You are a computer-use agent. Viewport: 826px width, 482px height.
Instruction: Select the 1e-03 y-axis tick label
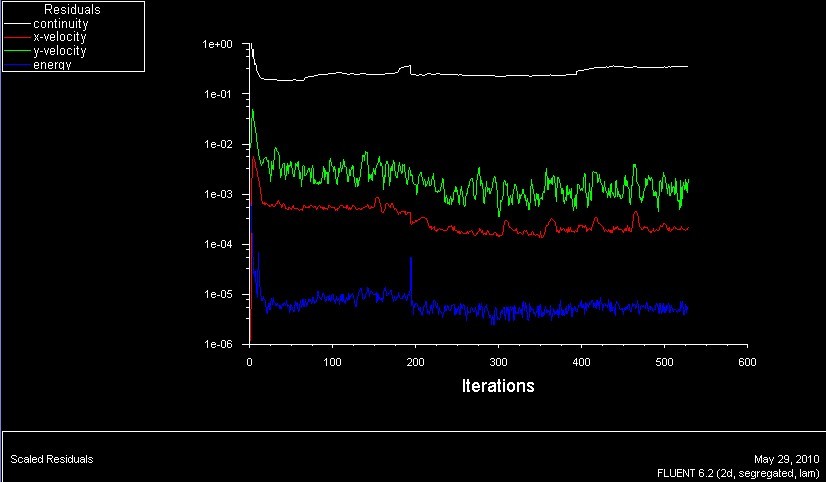point(217,195)
